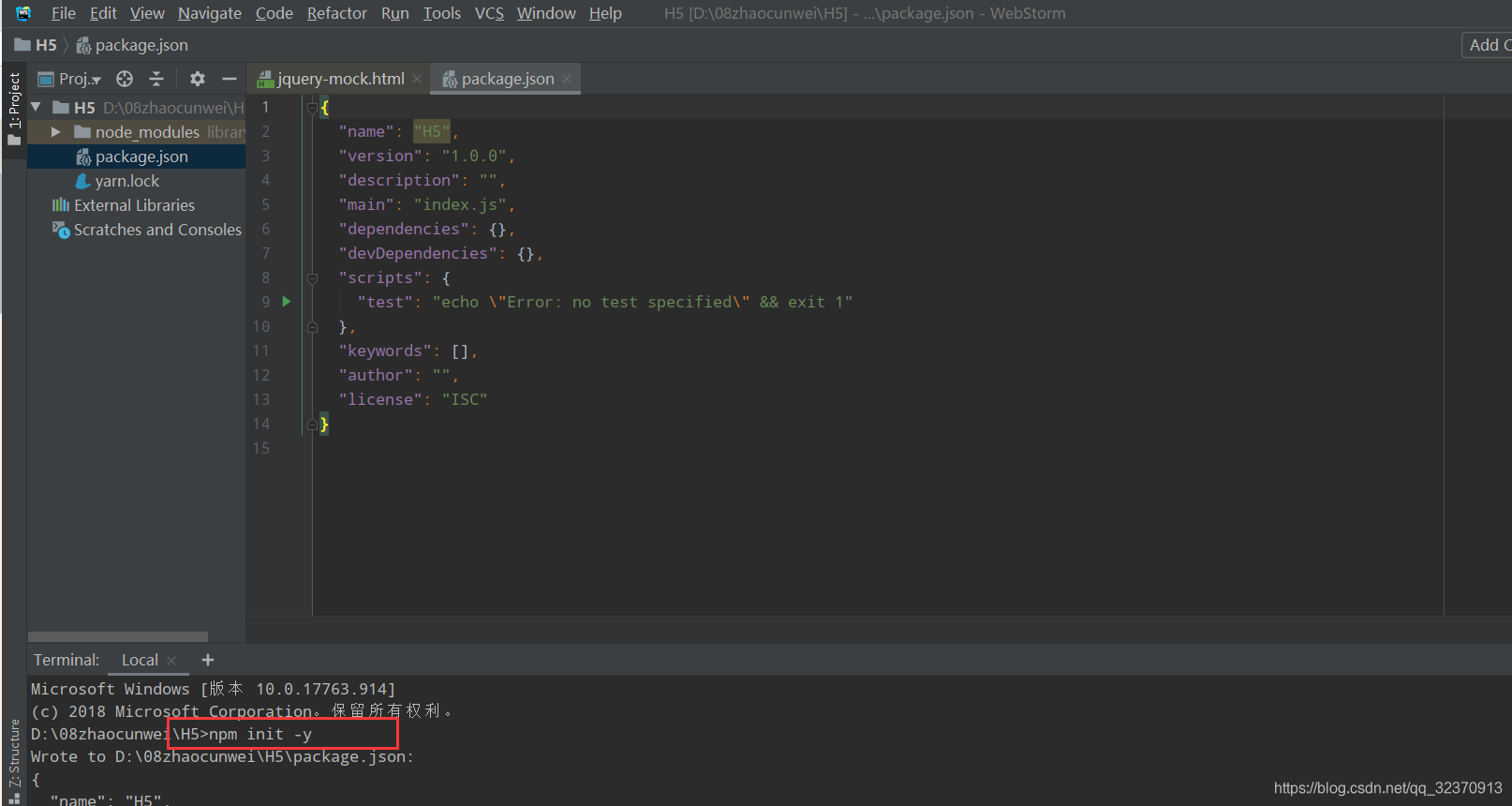The width and height of the screenshot is (1512, 806).
Task: Select the Local terminal tab
Action: point(140,660)
